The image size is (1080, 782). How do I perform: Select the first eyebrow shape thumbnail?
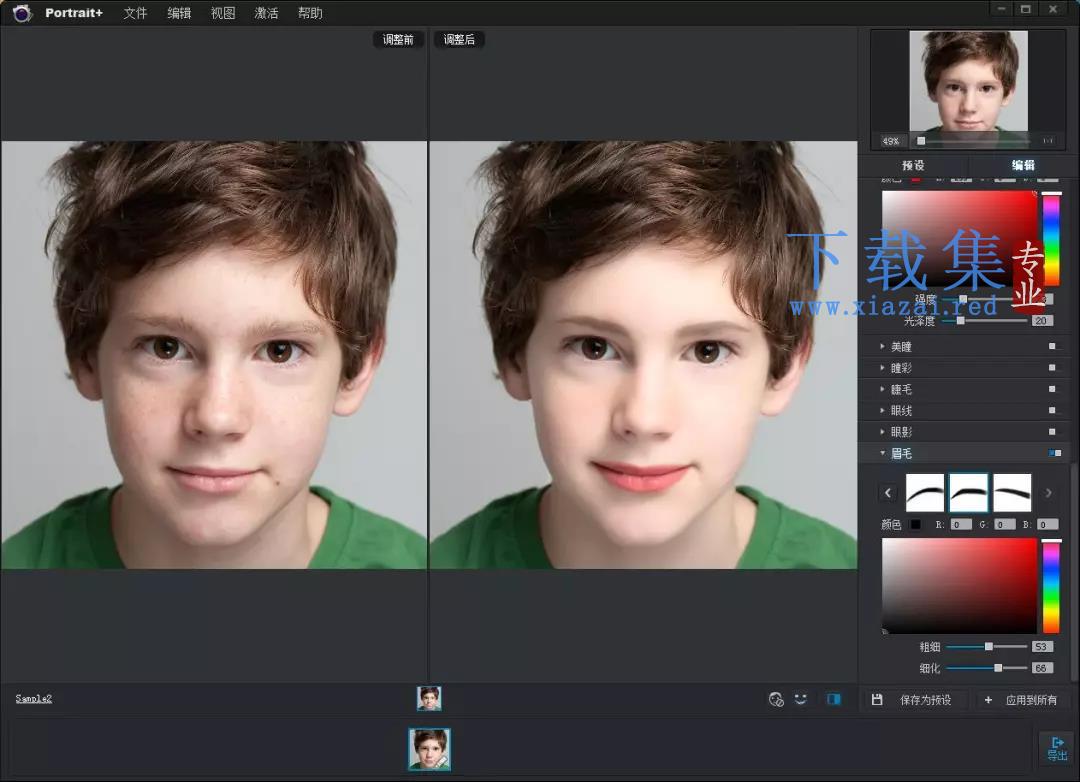(x=924, y=493)
